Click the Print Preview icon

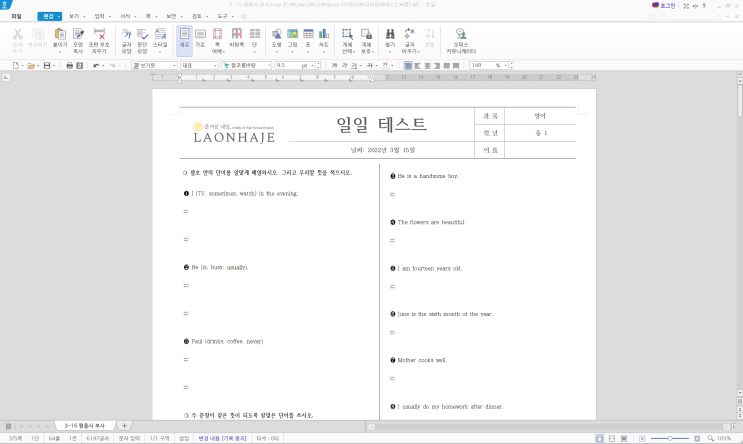pos(80,65)
